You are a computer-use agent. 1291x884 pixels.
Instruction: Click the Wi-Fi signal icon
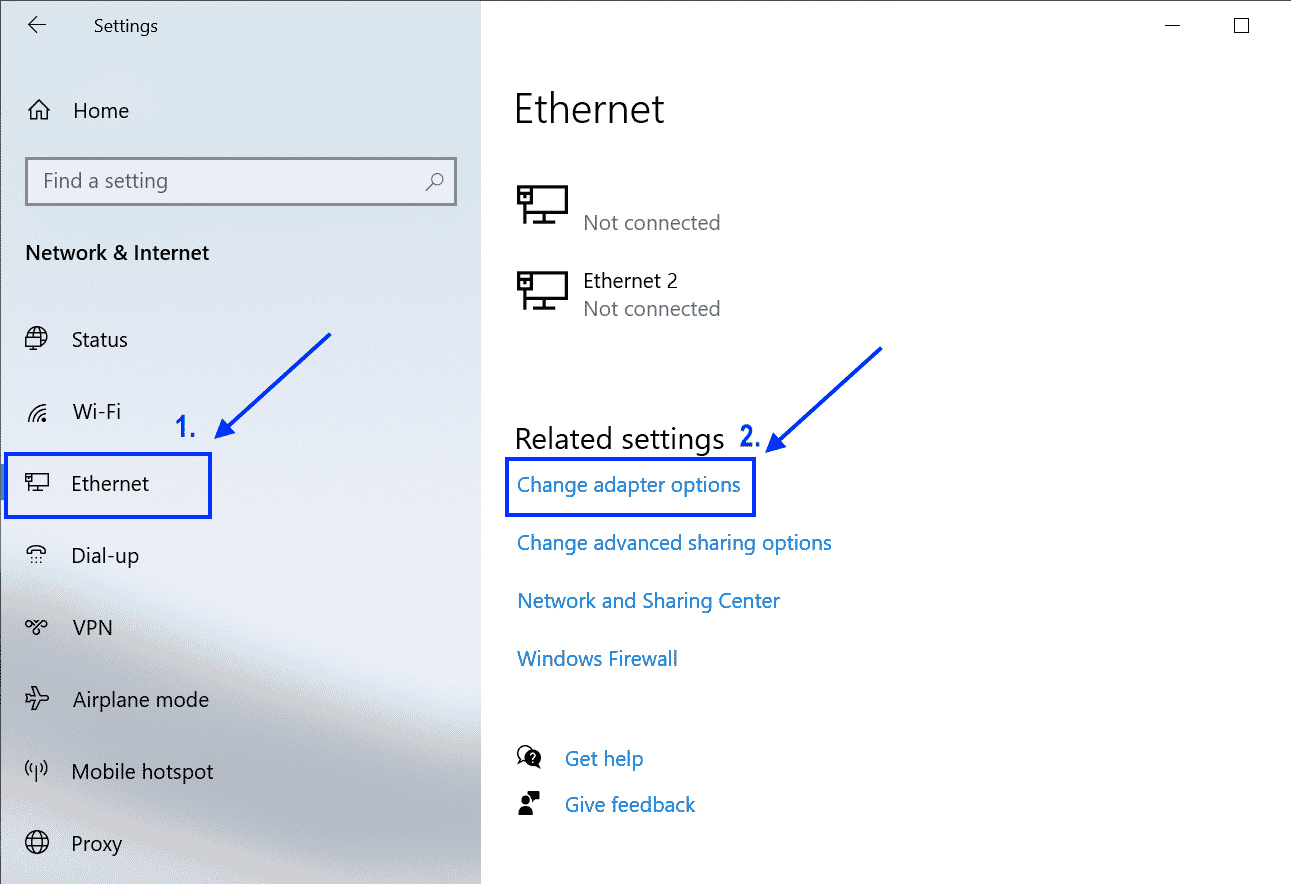pyautogui.click(x=37, y=411)
